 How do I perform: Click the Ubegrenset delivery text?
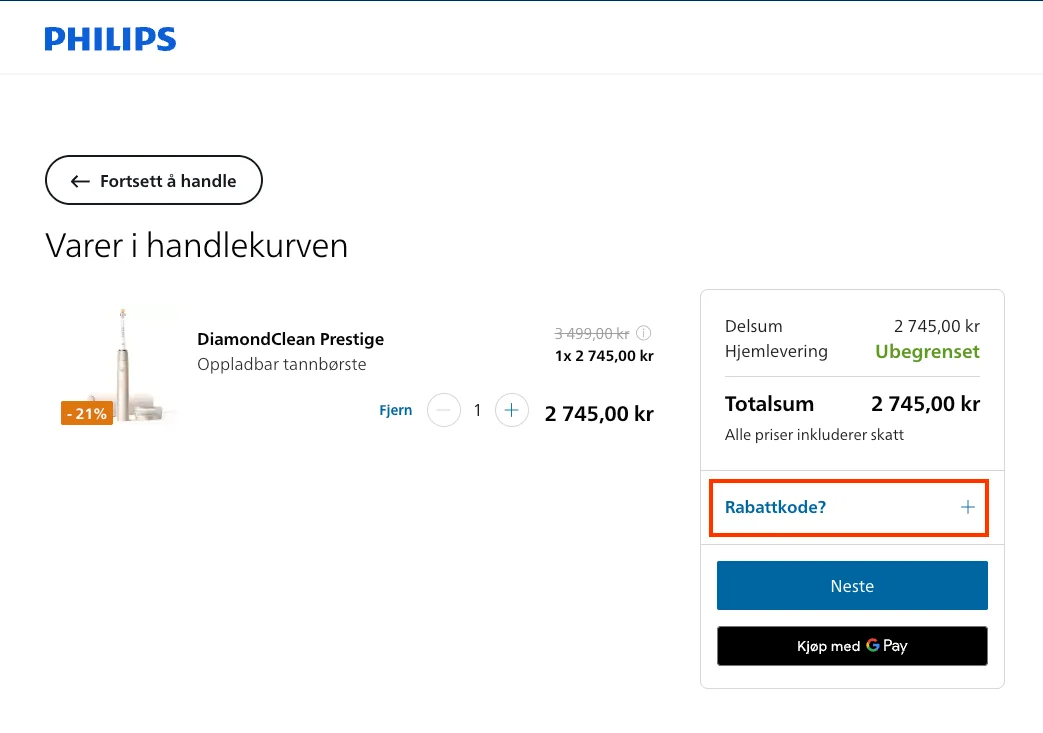coord(927,351)
